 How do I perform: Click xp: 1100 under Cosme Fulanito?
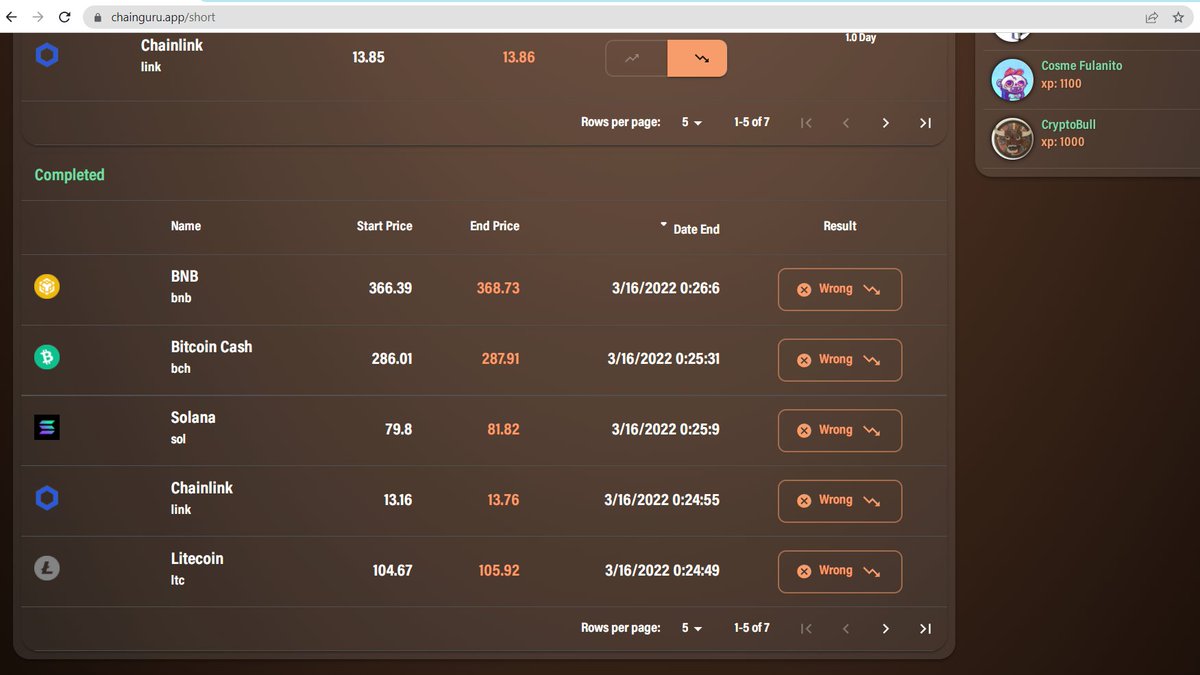1061,84
